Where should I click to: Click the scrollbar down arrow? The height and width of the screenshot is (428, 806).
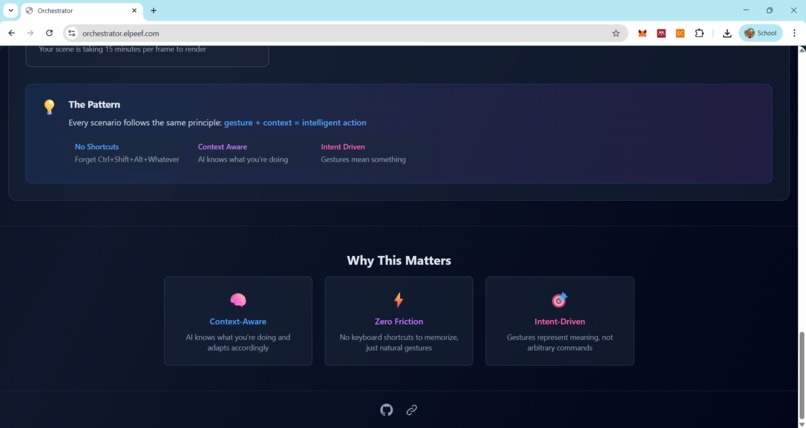pos(801,424)
